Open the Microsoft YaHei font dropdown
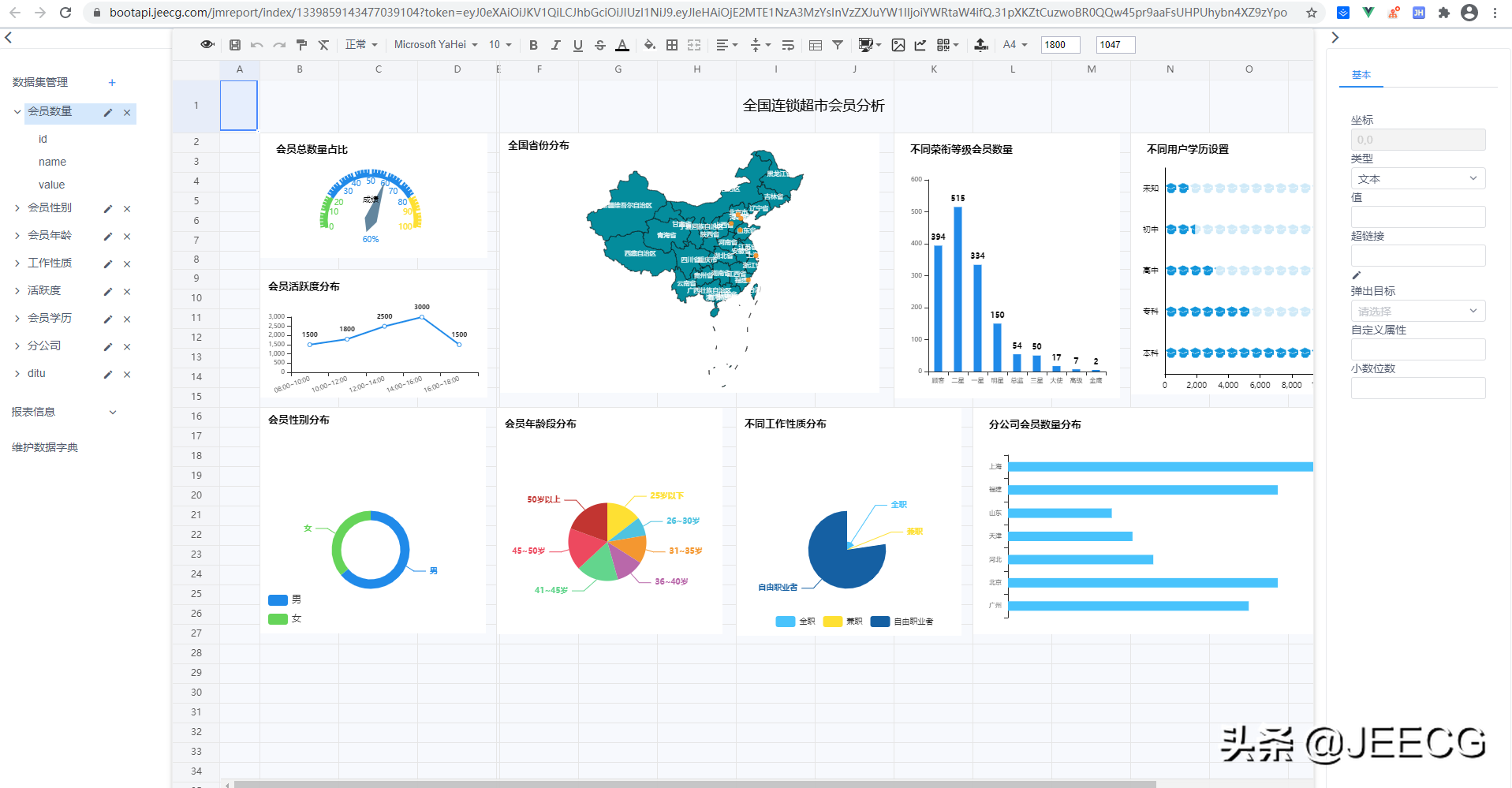 tap(435, 45)
